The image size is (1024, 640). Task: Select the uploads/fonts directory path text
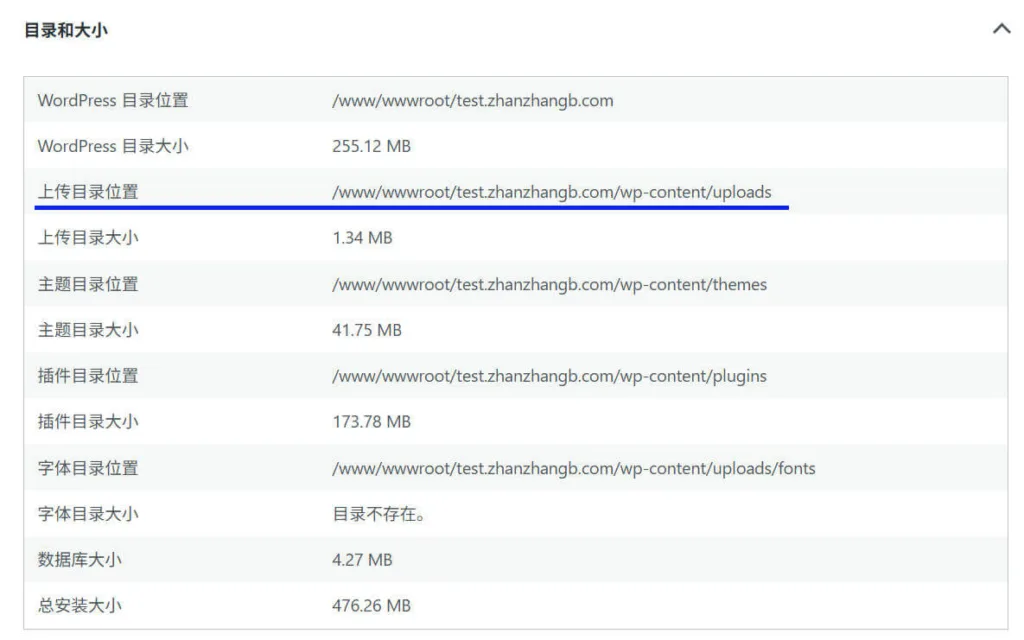coord(574,468)
